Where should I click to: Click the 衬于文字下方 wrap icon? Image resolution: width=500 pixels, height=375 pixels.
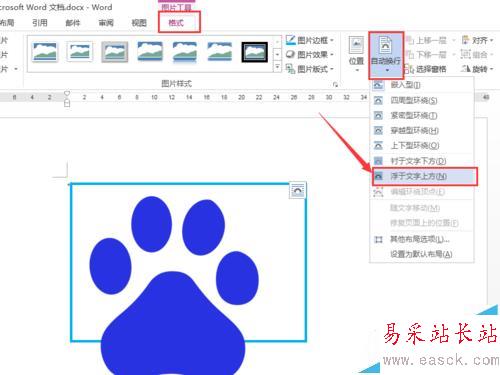pyautogui.click(x=378, y=161)
